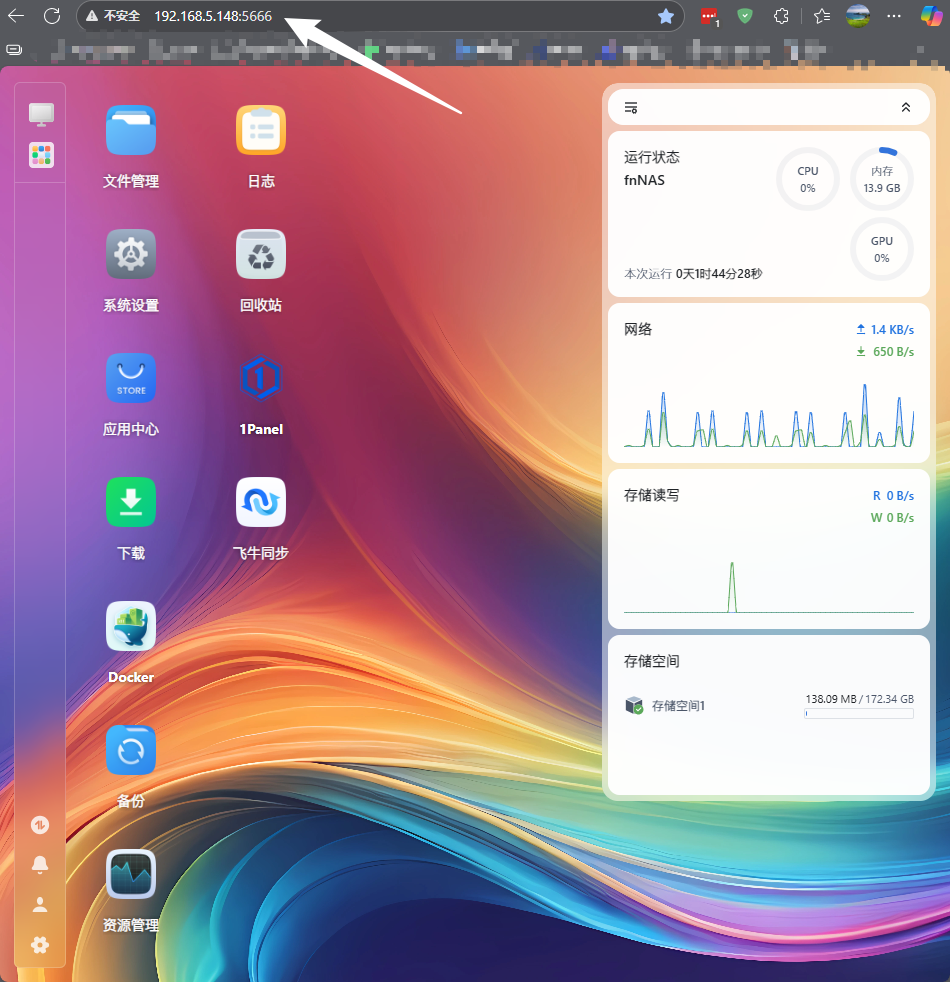The height and width of the screenshot is (982, 950).
Task: Click the sidebar desktop monitor icon
Action: [41, 114]
